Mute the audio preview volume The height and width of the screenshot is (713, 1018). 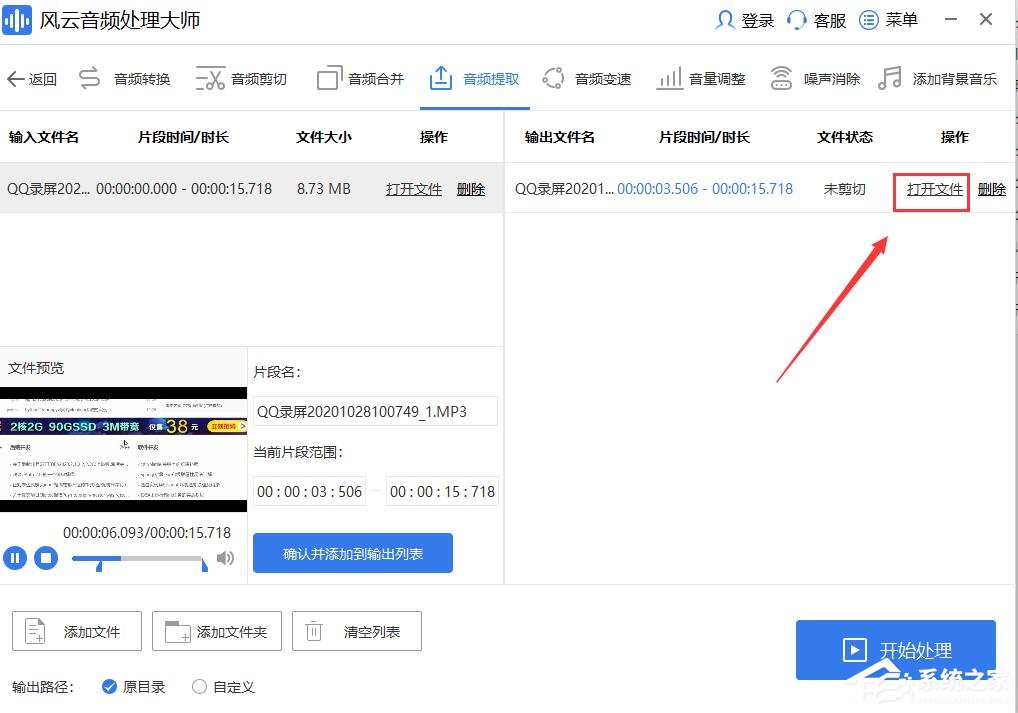[226, 558]
